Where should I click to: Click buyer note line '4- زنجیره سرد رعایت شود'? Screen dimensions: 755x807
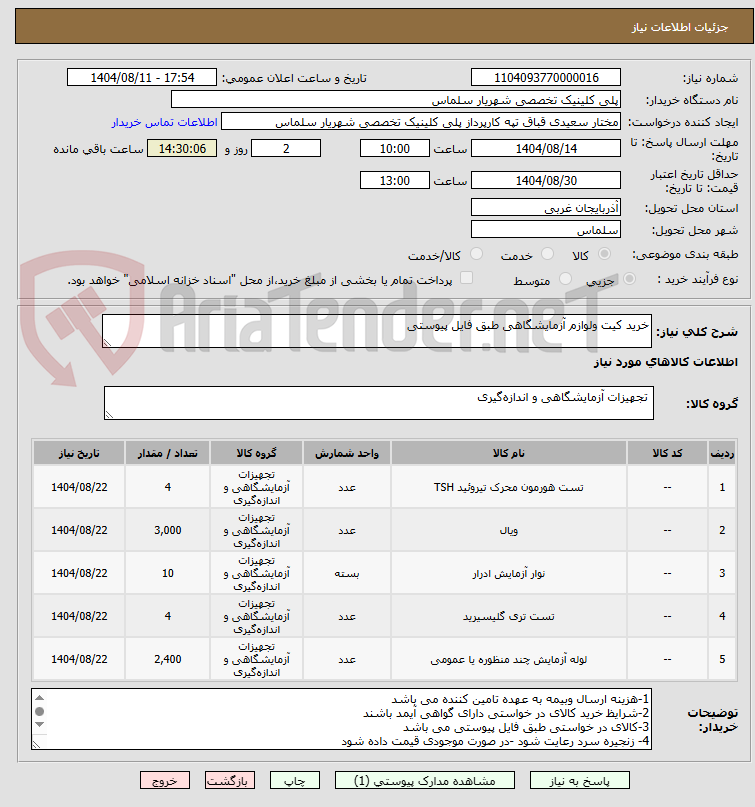tap(495, 741)
